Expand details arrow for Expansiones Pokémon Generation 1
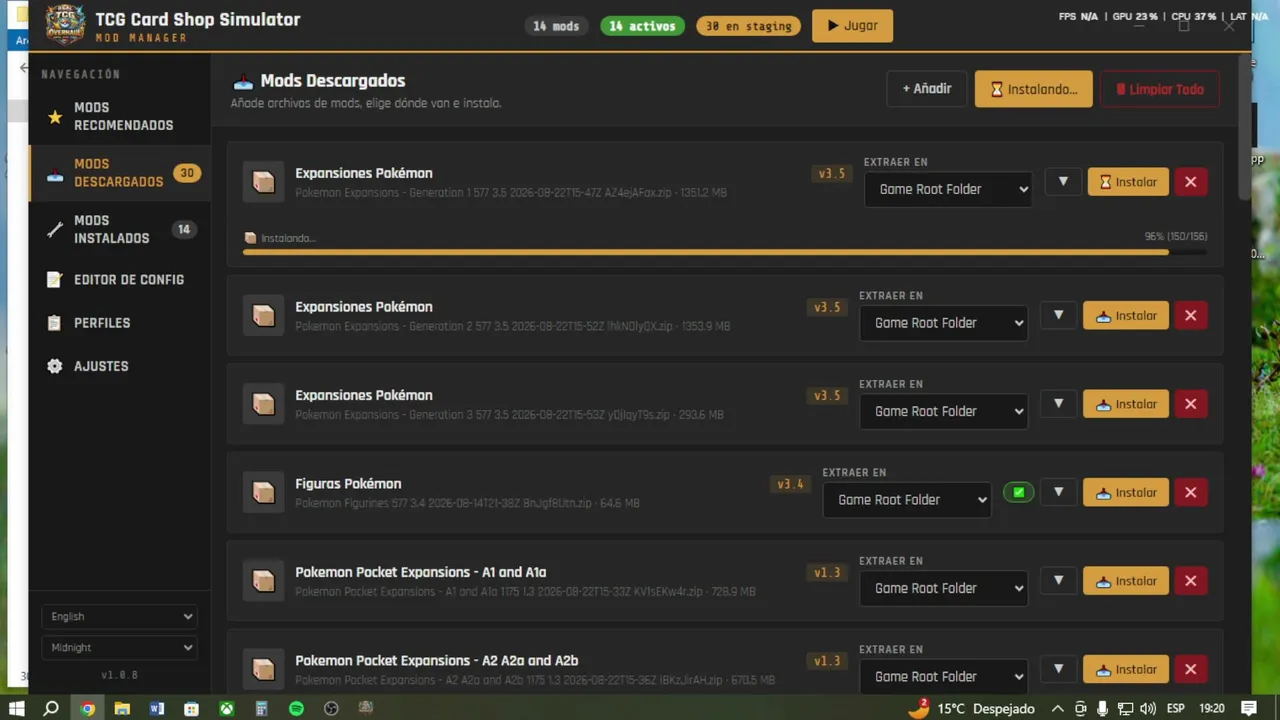Image resolution: width=1280 pixels, height=720 pixels. 1063,182
